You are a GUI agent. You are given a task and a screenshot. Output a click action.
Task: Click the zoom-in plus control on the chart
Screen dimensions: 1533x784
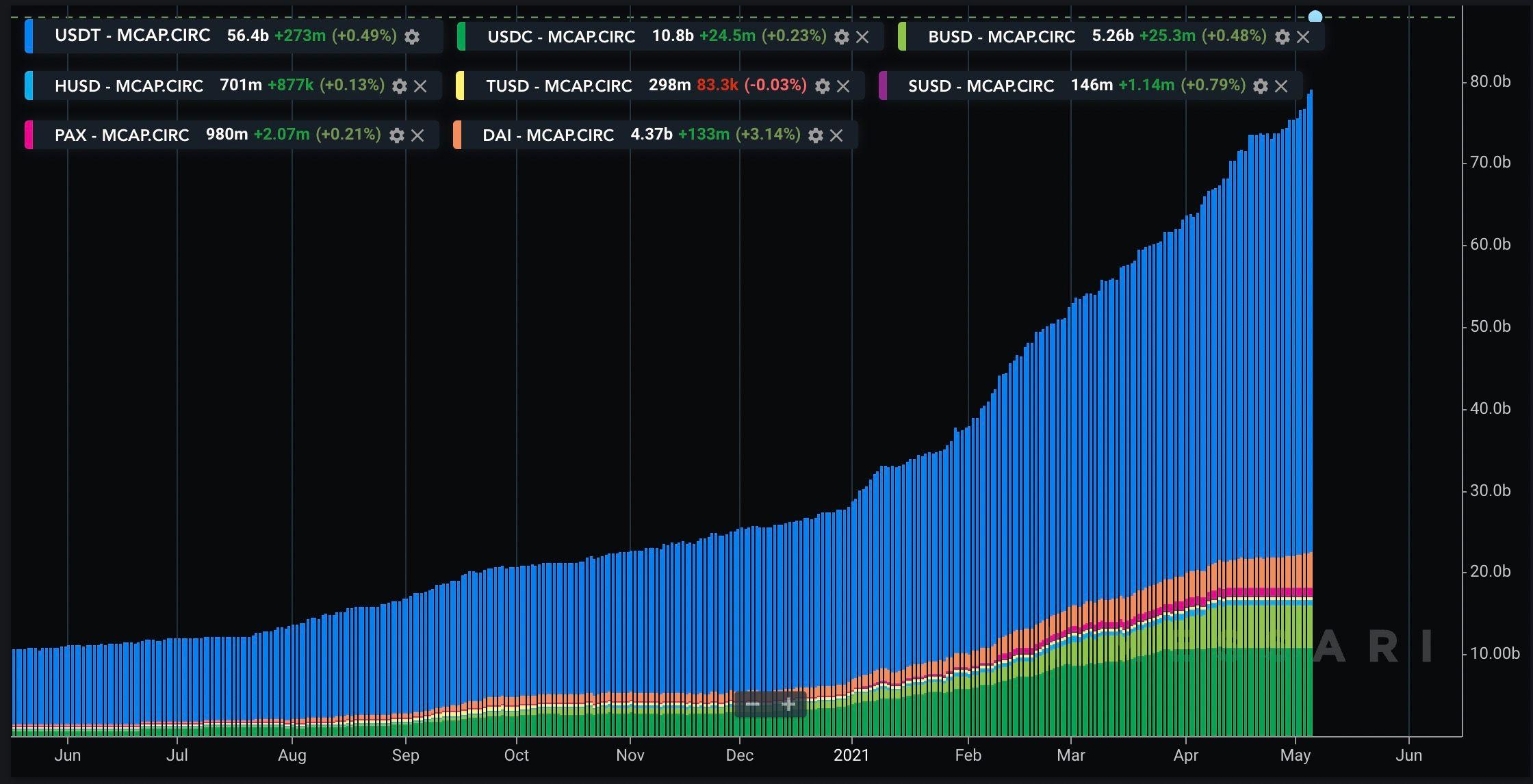point(788,703)
